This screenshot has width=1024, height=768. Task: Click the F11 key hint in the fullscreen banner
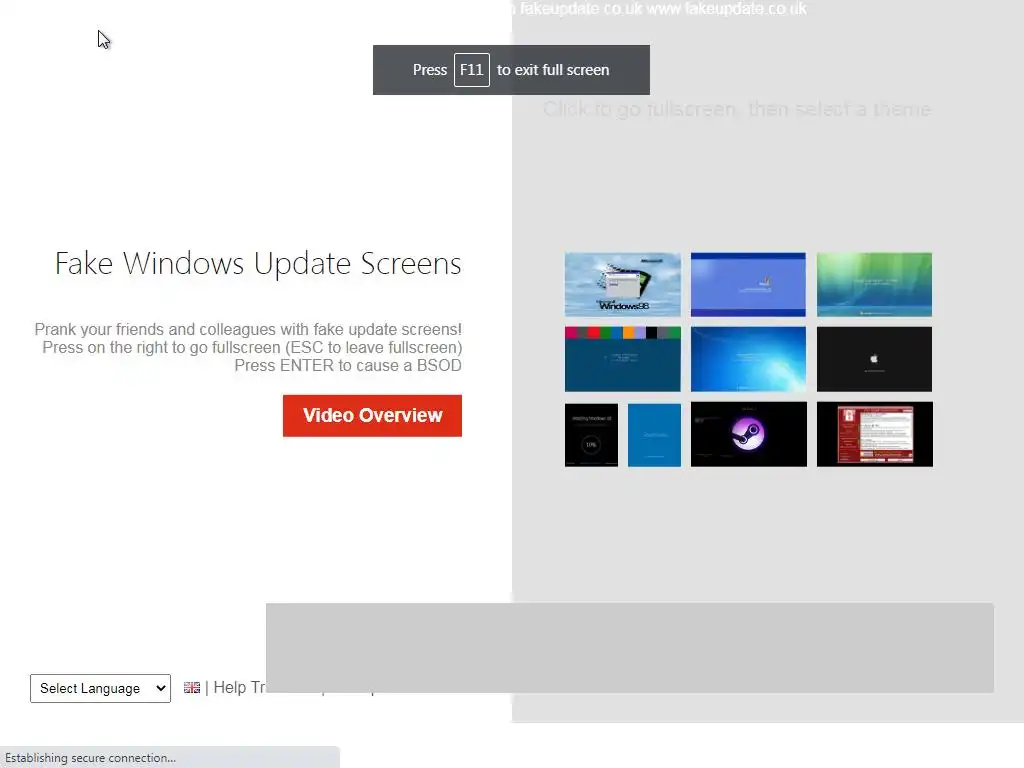click(472, 70)
